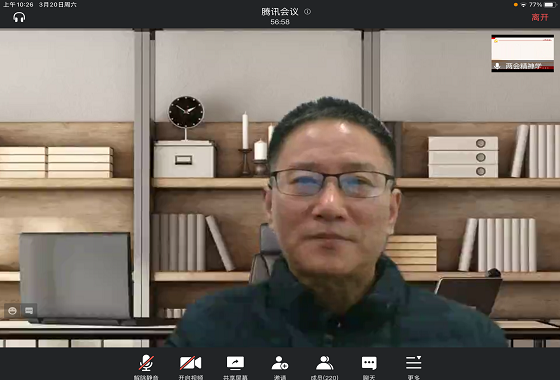
Task: Tap the Wi-Fi status icon
Action: (523, 5)
